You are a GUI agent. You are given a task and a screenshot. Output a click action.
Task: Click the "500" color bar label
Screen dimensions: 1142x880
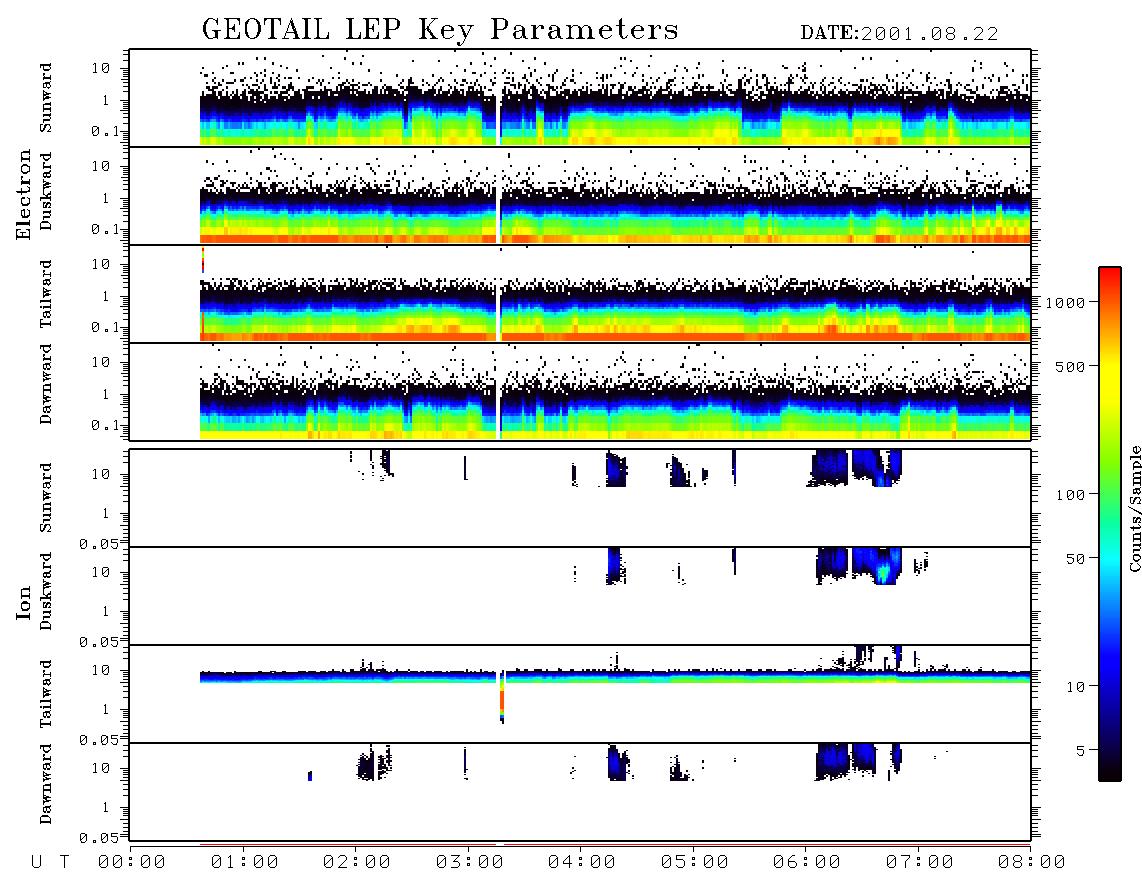(1071, 366)
